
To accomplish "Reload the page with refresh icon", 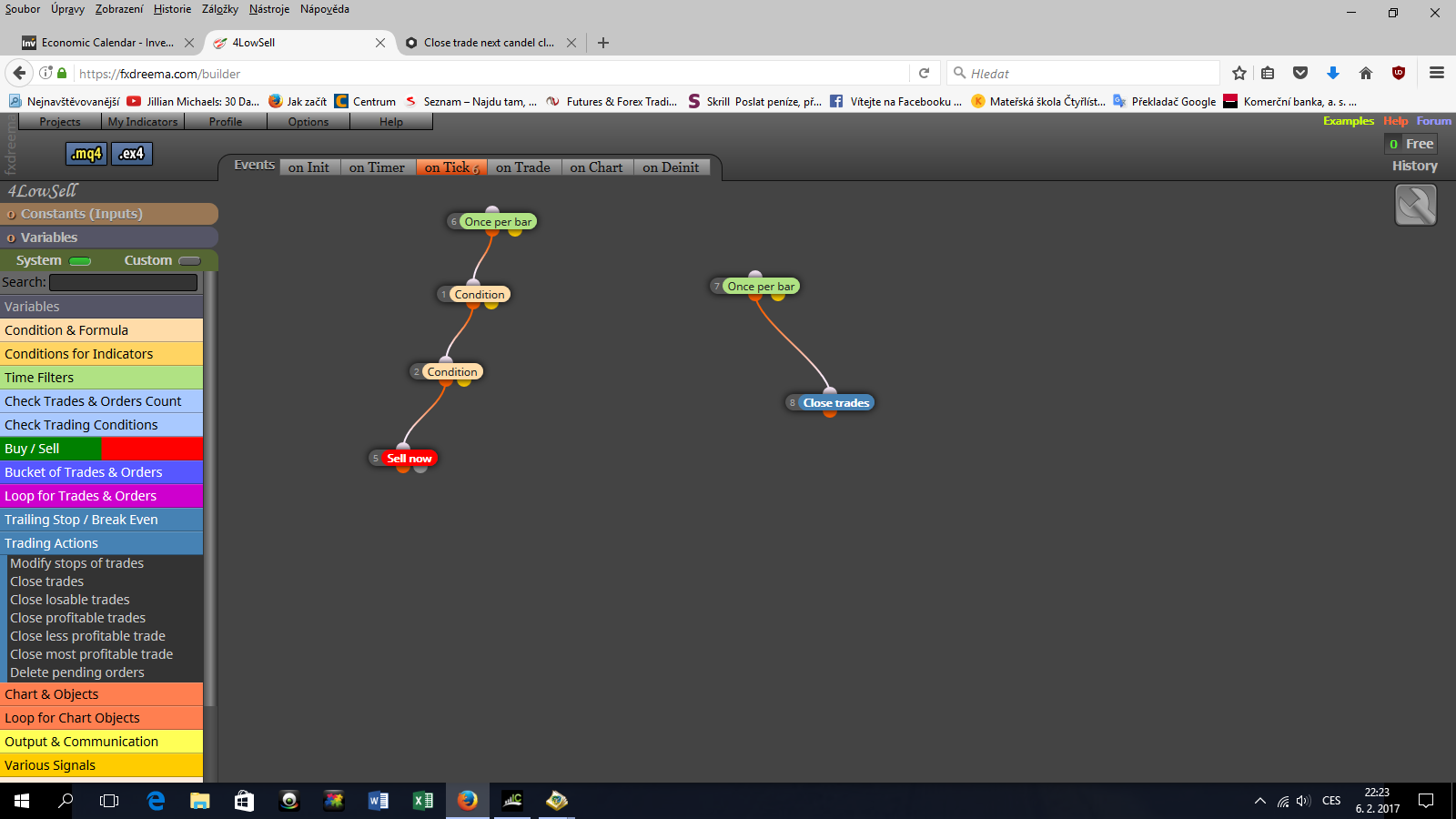I will pos(924,74).
